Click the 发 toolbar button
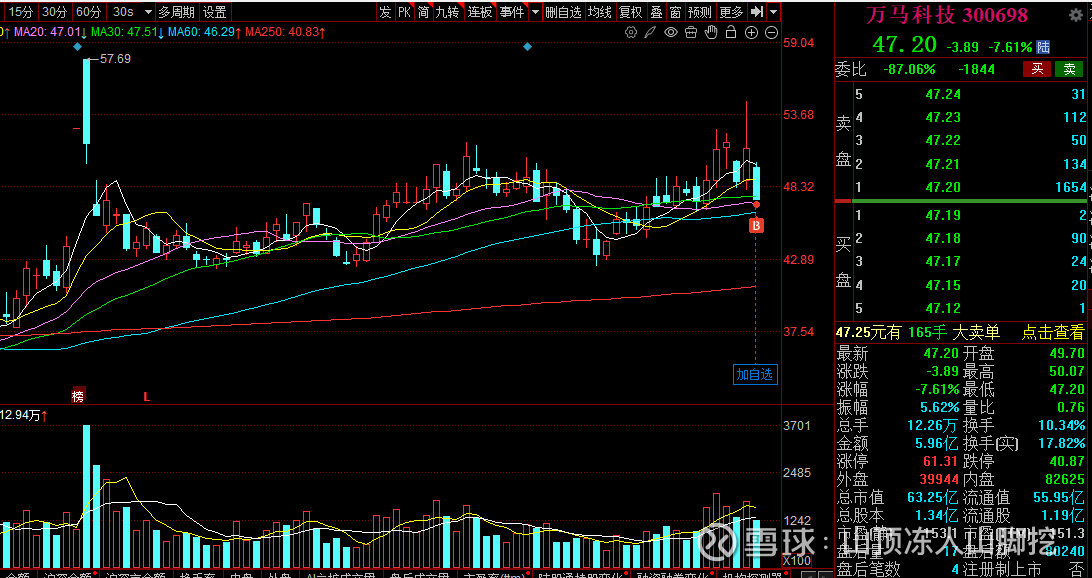 [x=385, y=12]
